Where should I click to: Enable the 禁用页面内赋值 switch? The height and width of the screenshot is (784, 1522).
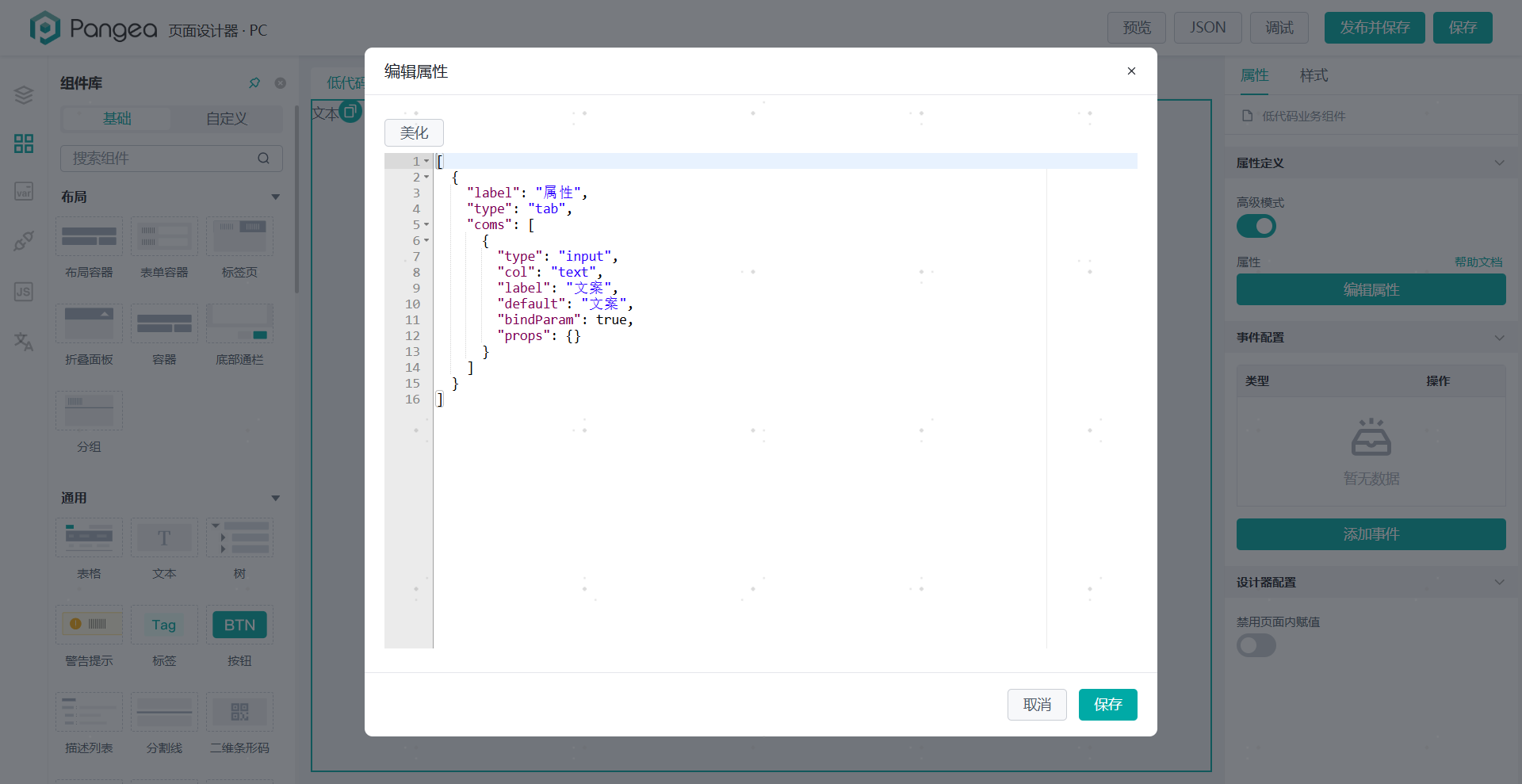click(1256, 645)
